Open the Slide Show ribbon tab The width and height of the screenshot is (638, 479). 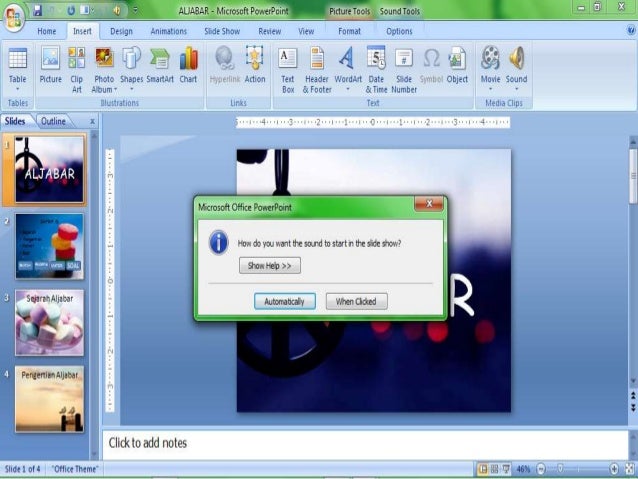(x=222, y=31)
